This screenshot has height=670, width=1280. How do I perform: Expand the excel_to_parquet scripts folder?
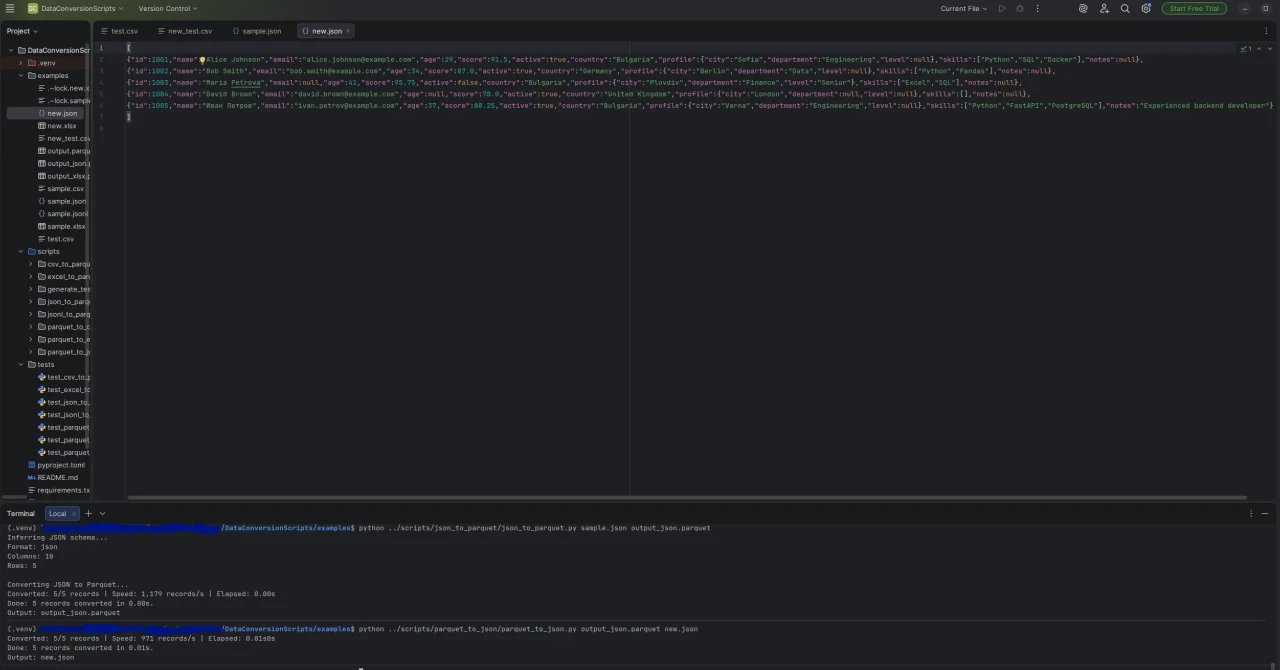[x=31, y=277]
